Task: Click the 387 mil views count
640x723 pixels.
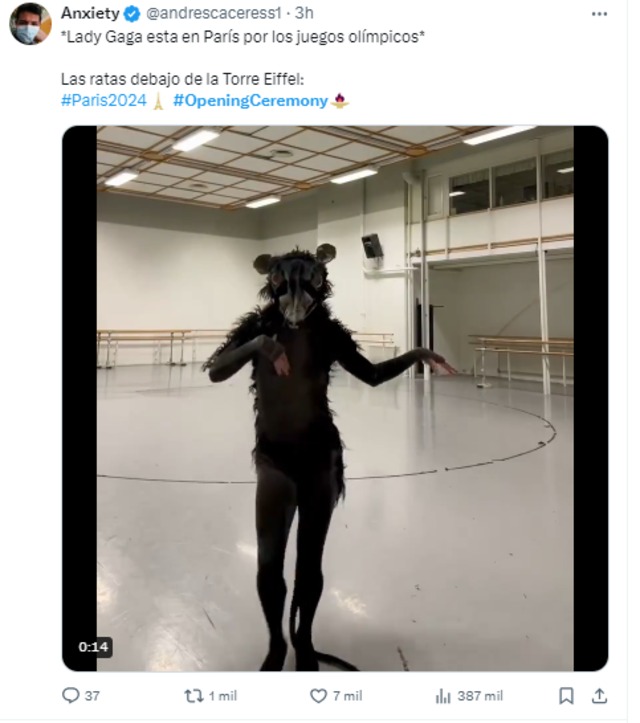Action: pos(480,696)
